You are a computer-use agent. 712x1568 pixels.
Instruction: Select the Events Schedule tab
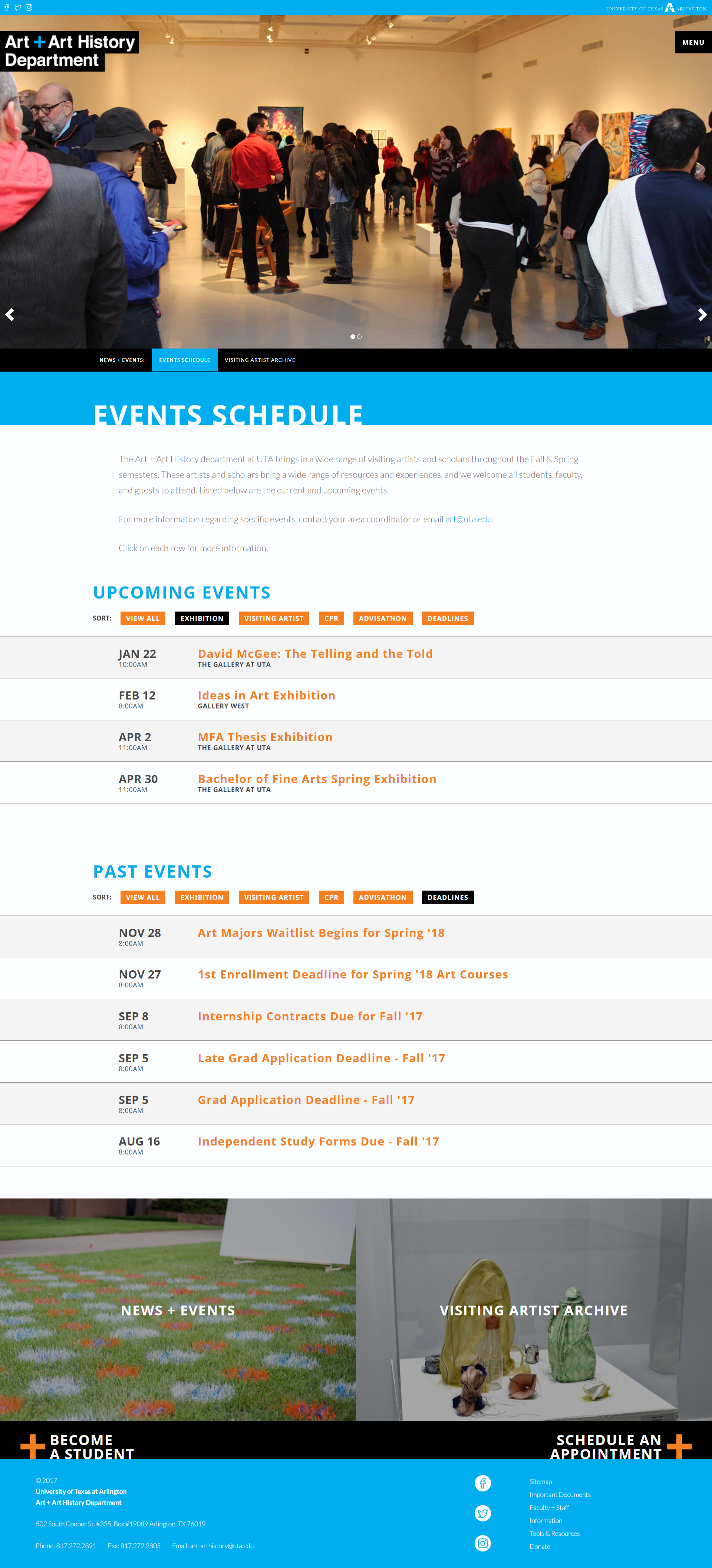(x=184, y=360)
